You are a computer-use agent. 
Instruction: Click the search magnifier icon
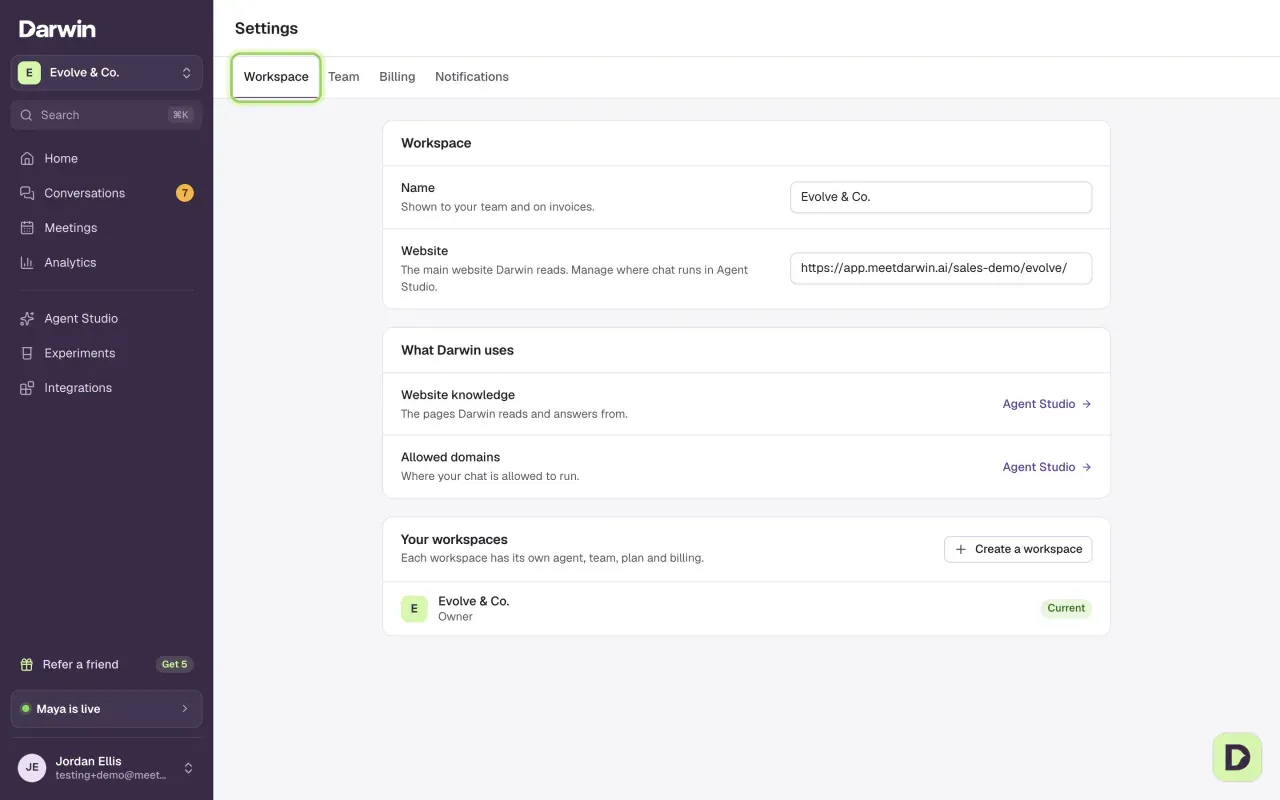coord(27,115)
